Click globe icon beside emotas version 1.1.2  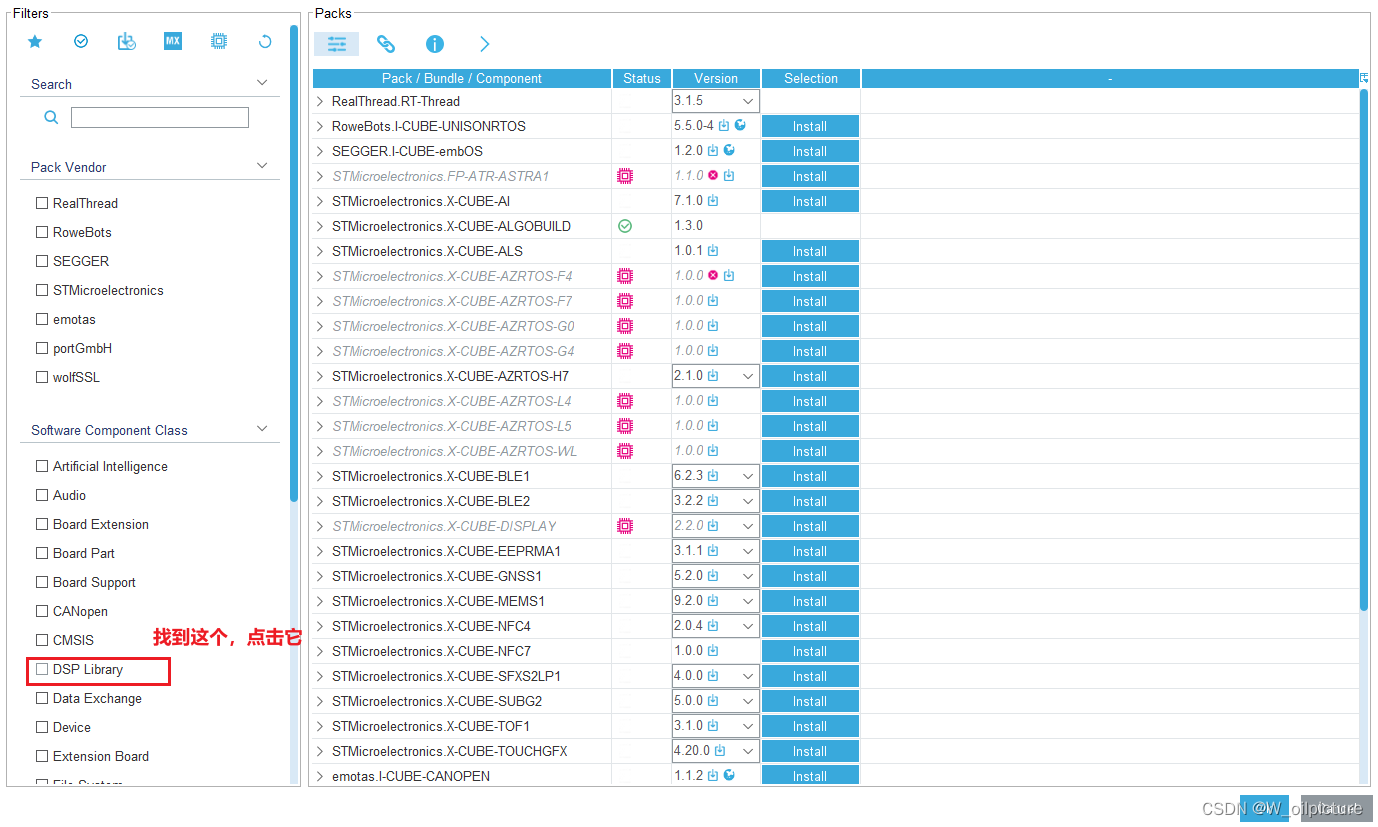pyautogui.click(x=729, y=775)
